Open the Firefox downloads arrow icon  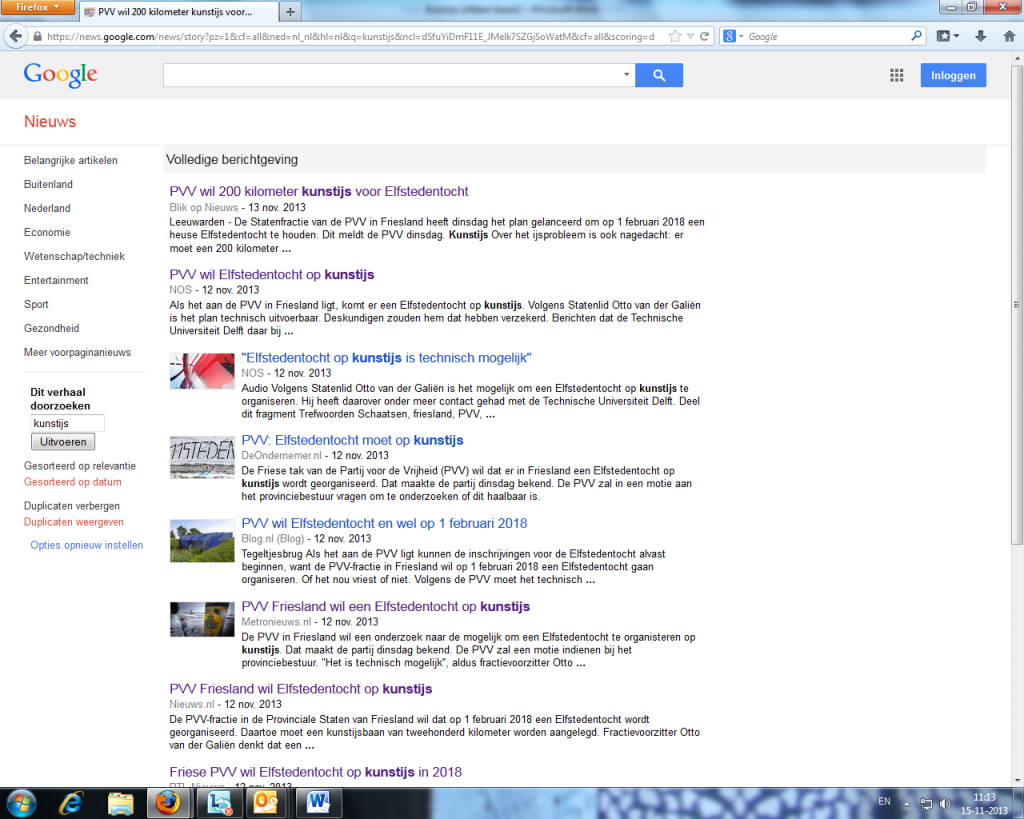[980, 37]
